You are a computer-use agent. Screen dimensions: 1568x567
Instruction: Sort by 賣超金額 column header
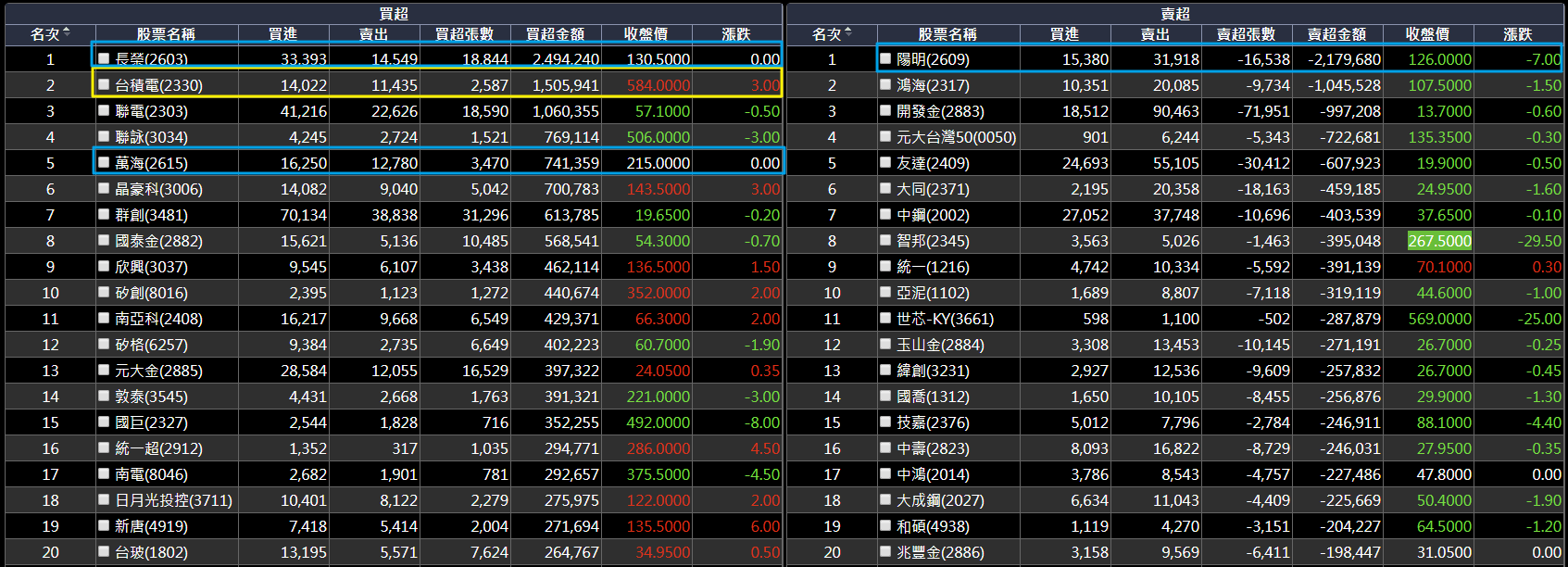coord(1336,34)
